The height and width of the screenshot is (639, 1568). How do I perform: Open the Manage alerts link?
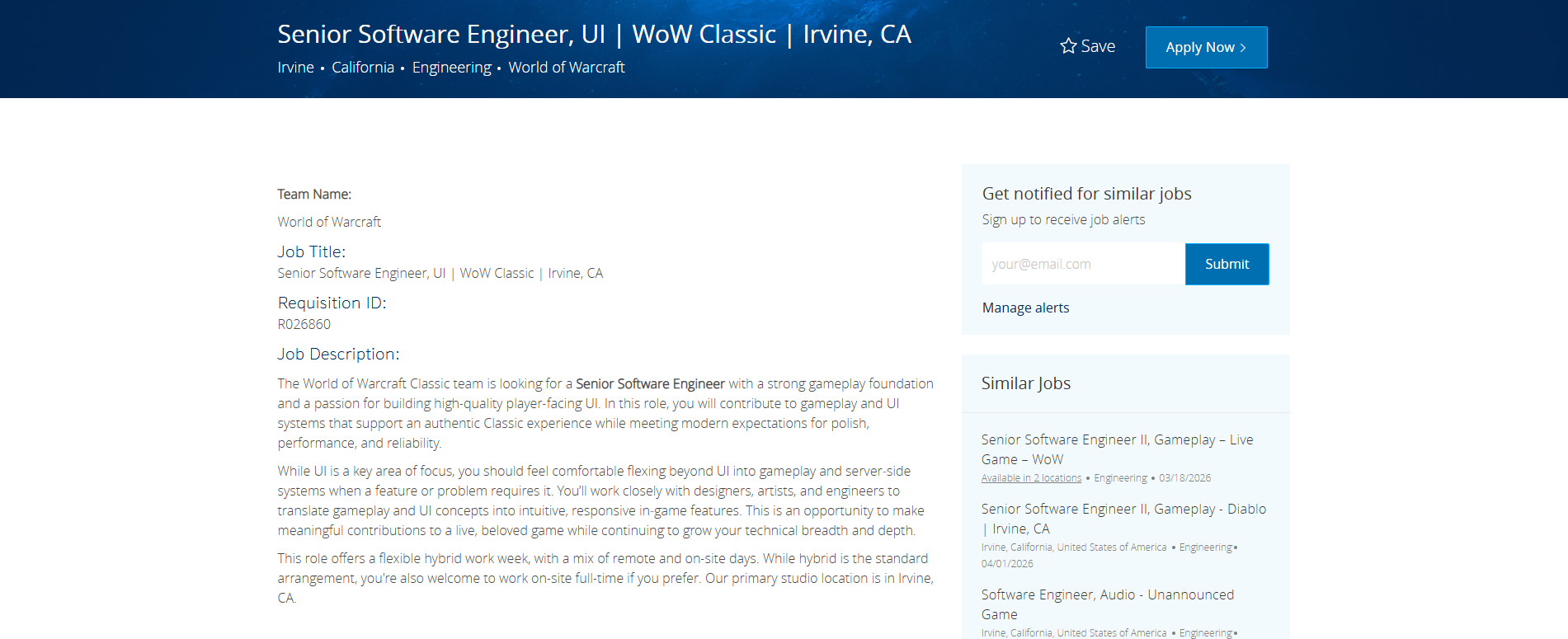(x=1025, y=308)
